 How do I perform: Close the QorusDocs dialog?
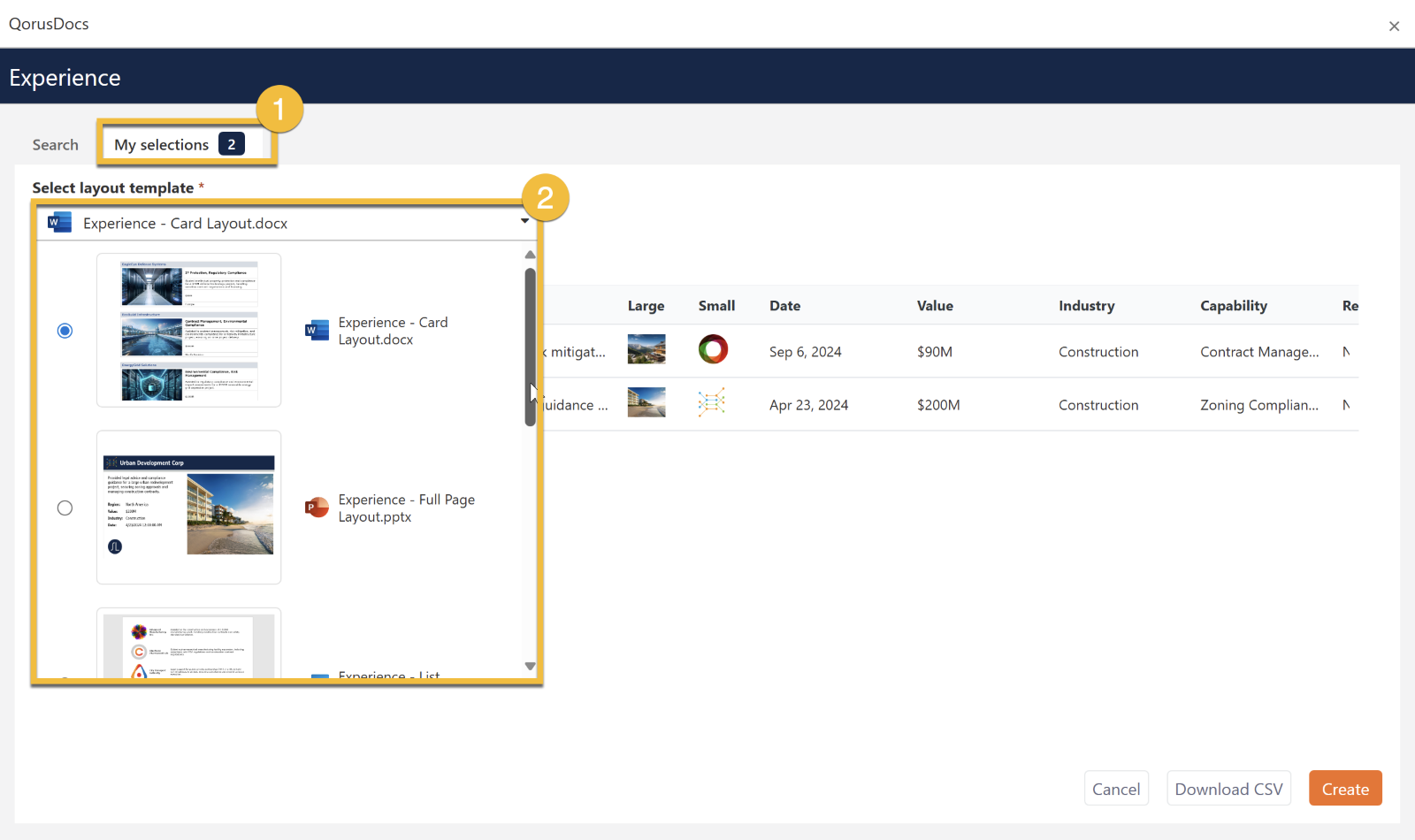pyautogui.click(x=1394, y=27)
